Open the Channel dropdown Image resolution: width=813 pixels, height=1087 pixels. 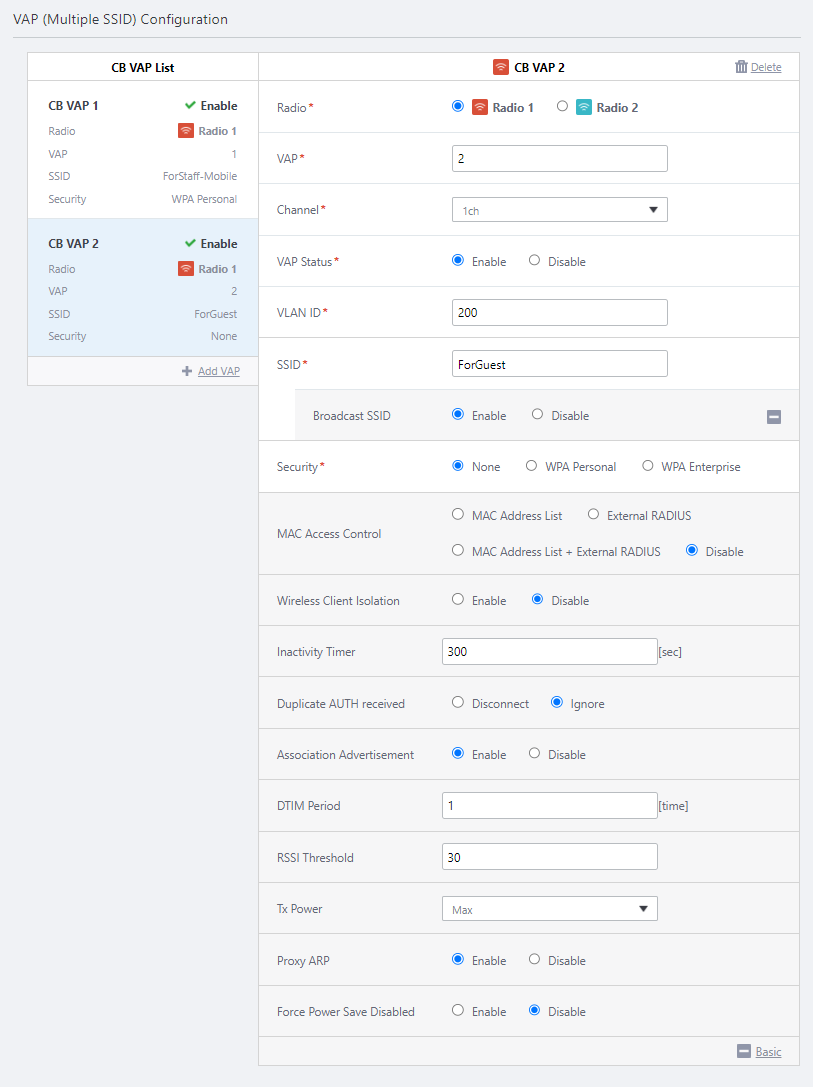559,210
